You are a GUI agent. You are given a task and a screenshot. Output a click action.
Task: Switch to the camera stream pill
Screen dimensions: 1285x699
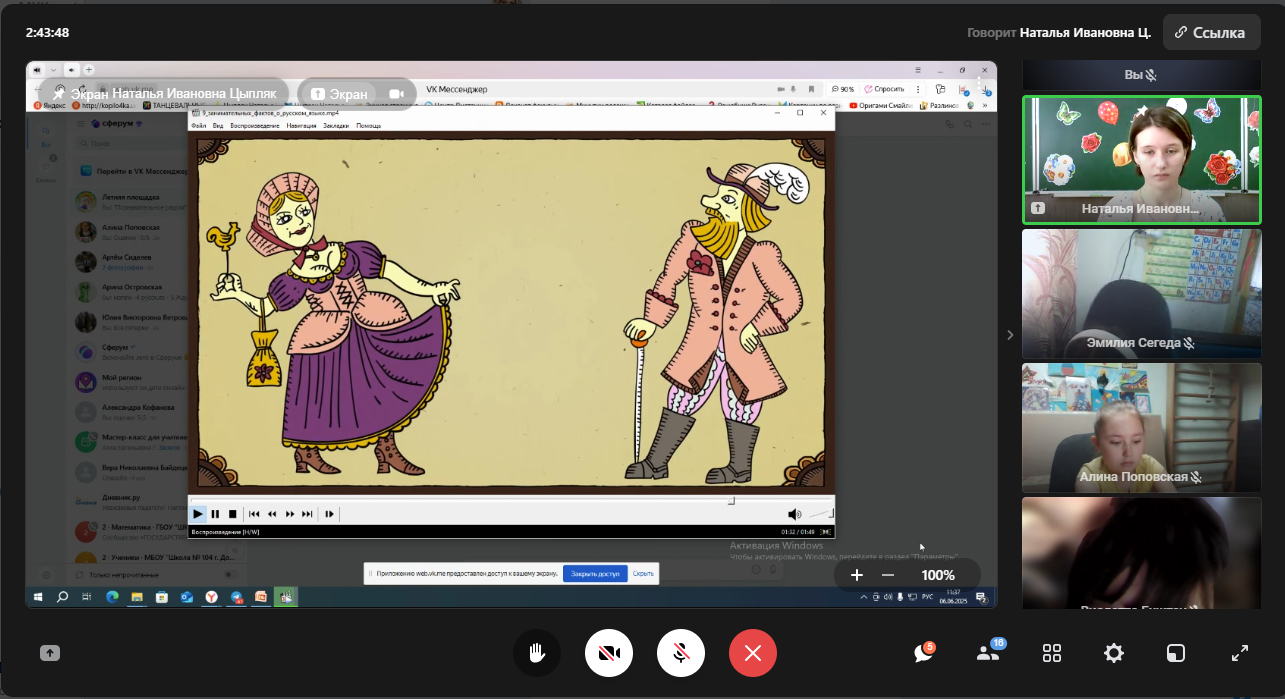click(396, 93)
